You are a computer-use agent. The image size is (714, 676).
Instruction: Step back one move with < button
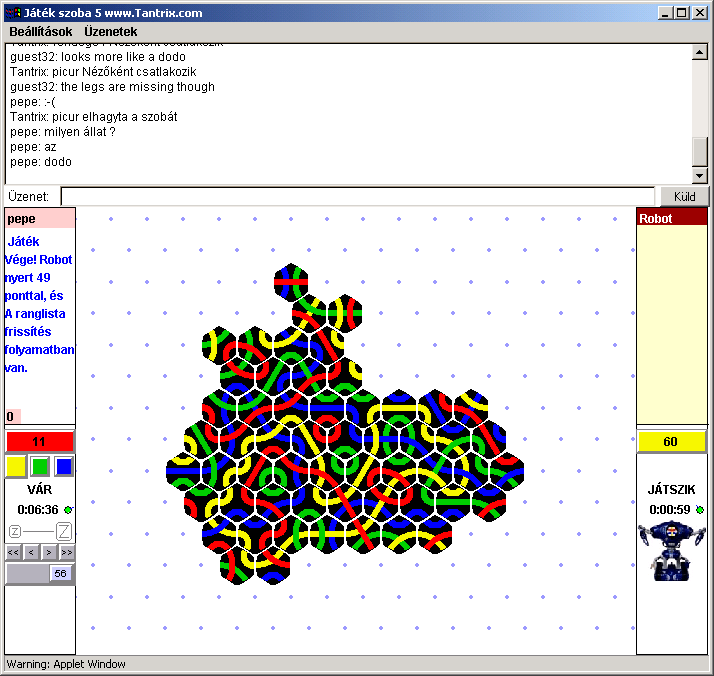coord(31,552)
